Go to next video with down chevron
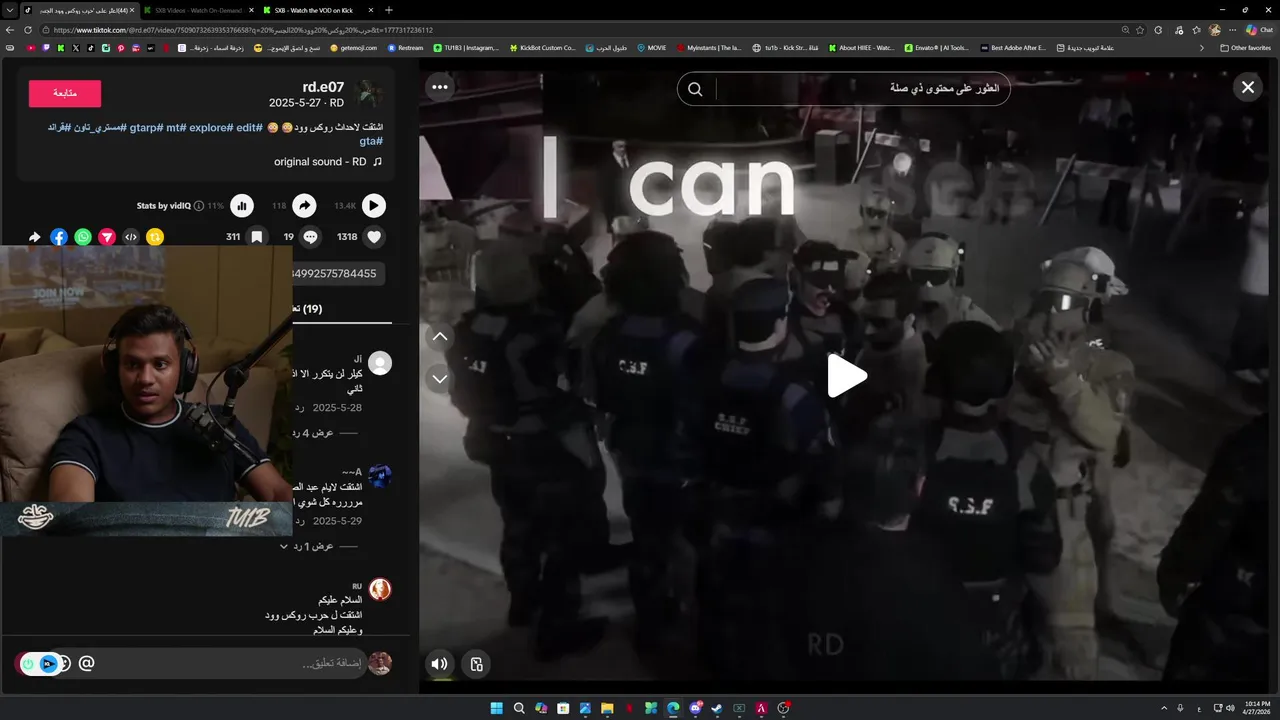This screenshot has height=720, width=1280. (x=440, y=379)
